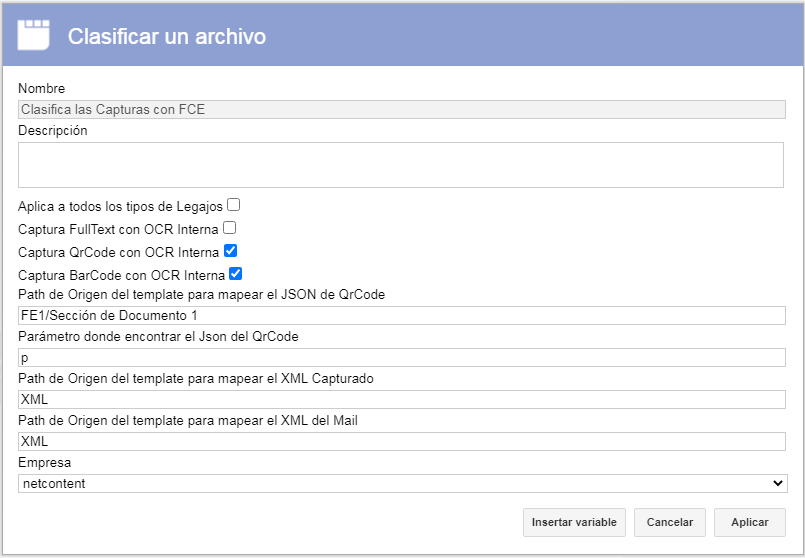Click the 'Parámetro donde encontrar el Json del QrCode' label

pos(158,336)
